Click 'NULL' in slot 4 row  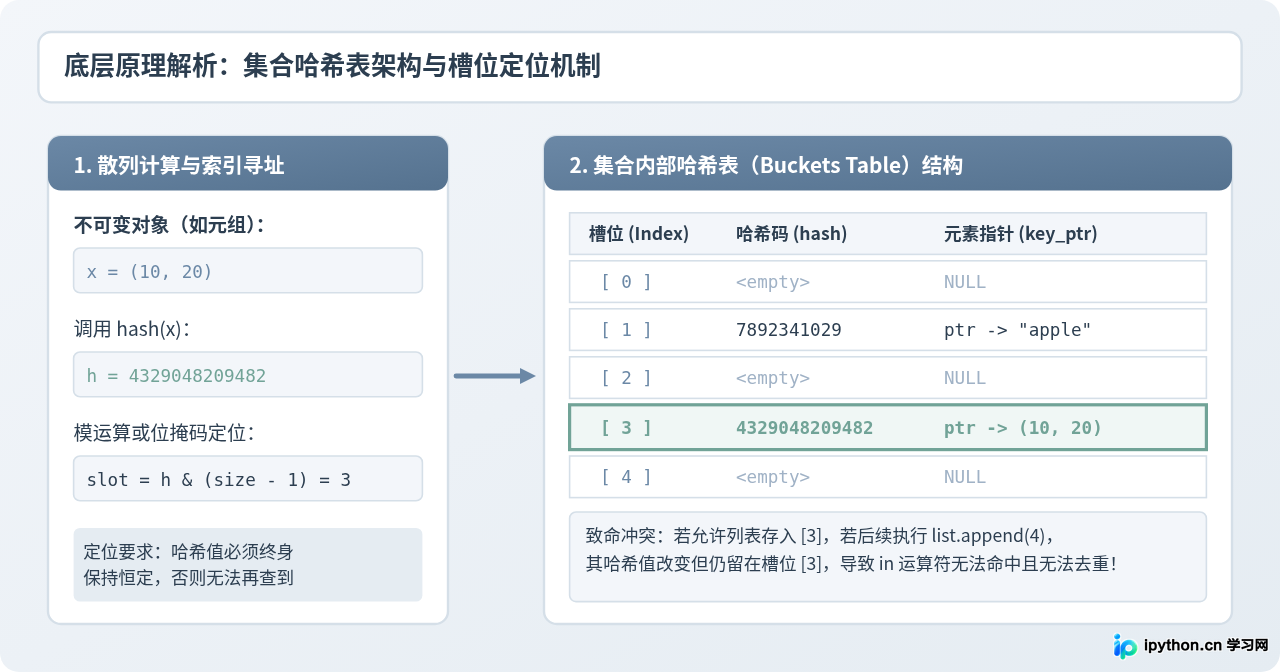click(965, 477)
